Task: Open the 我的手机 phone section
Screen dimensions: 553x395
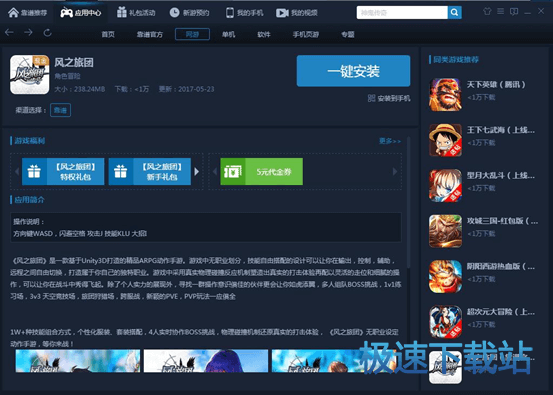Action: click(x=244, y=13)
